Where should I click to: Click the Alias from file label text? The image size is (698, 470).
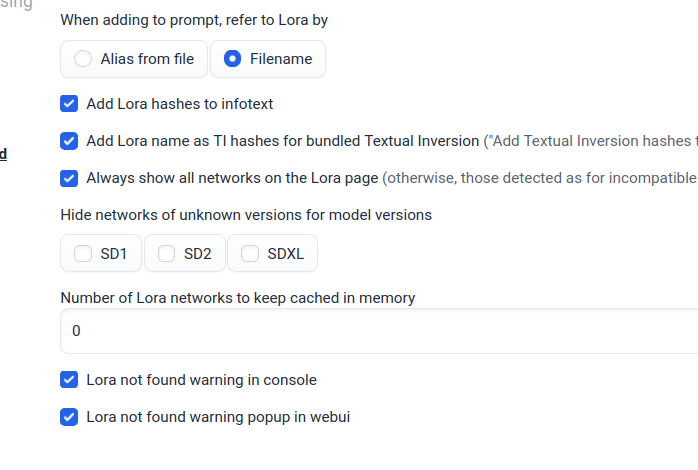[147, 59]
